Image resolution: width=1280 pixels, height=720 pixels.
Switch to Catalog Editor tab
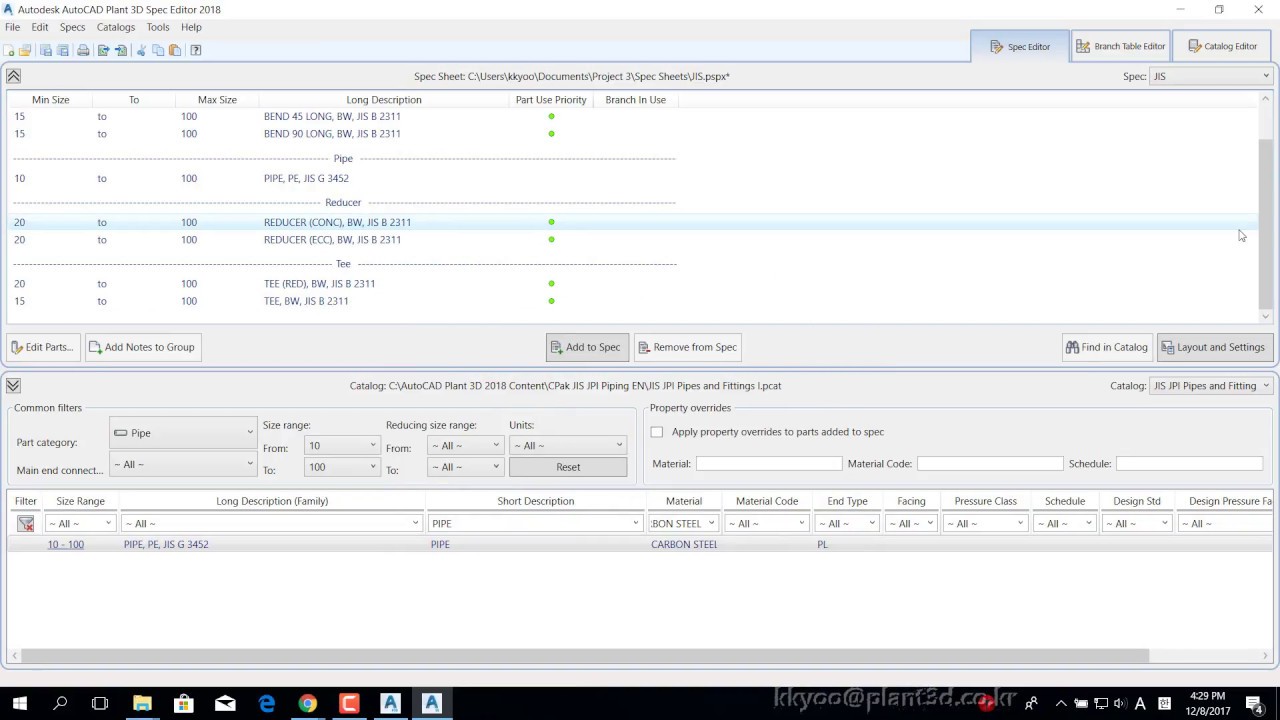1222,46
